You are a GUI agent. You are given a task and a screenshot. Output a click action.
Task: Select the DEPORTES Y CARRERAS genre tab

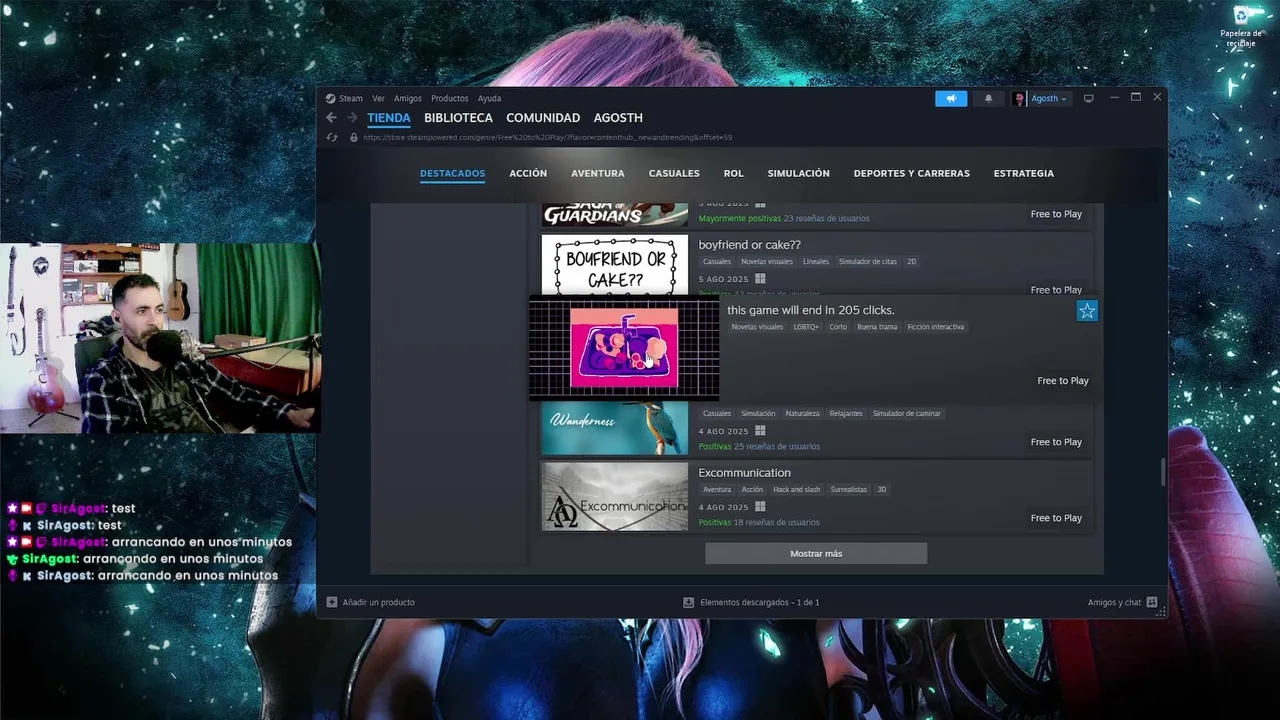[911, 173]
